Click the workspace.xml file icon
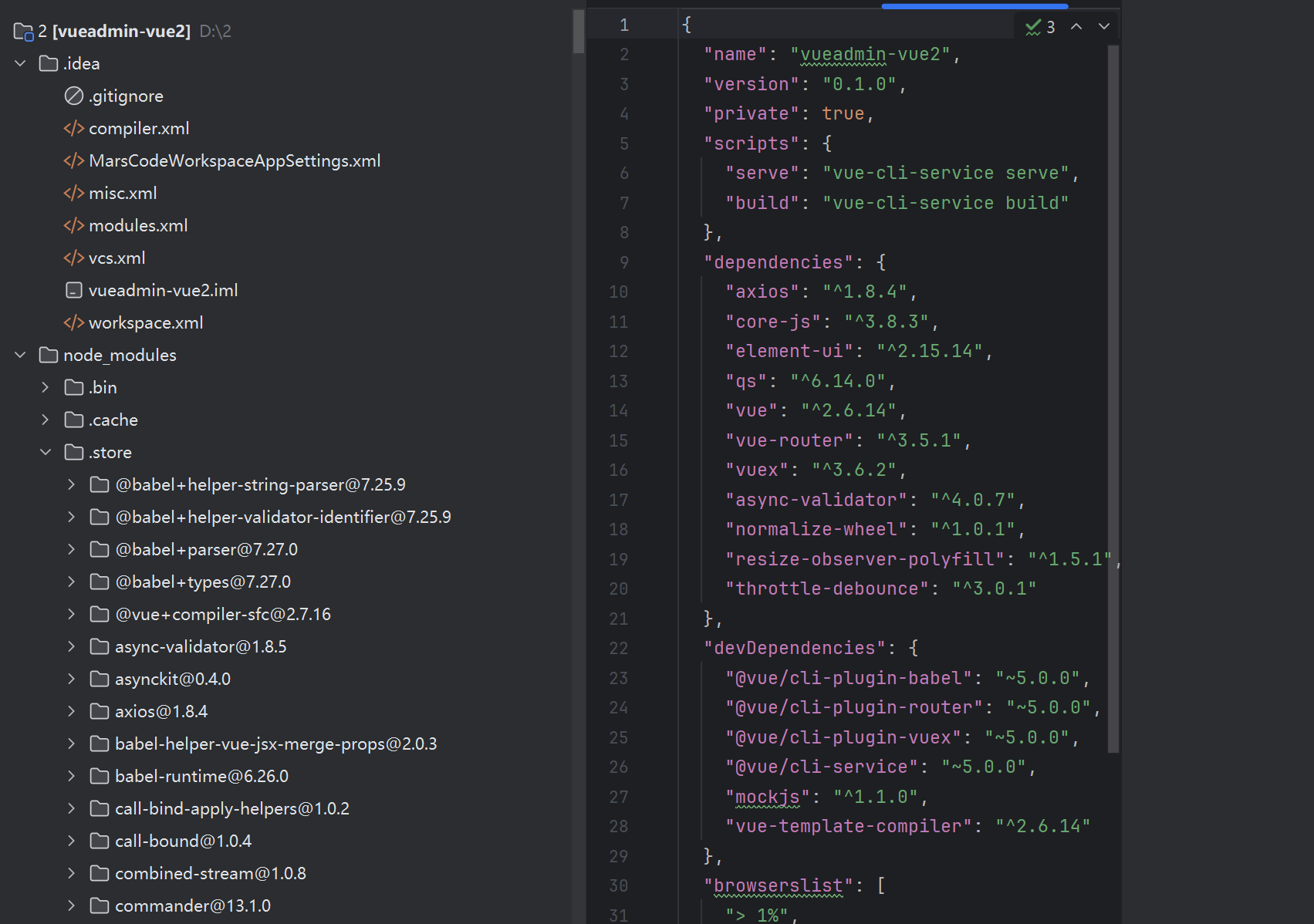The image size is (1314, 924). [74, 322]
